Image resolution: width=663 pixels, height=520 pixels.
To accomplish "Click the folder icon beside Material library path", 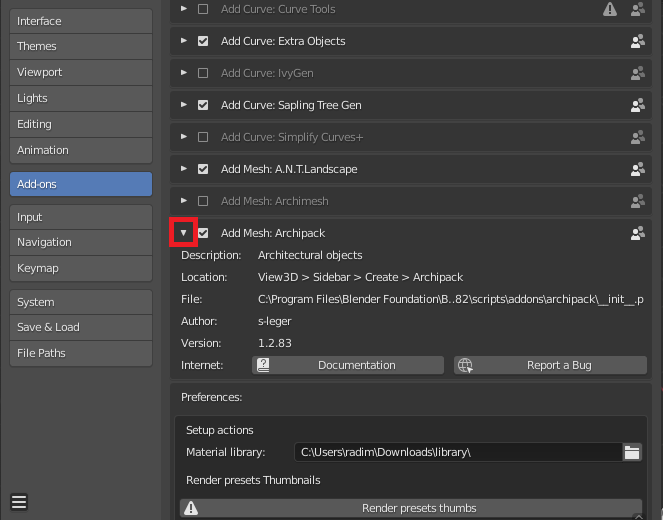I will pyautogui.click(x=632, y=452).
